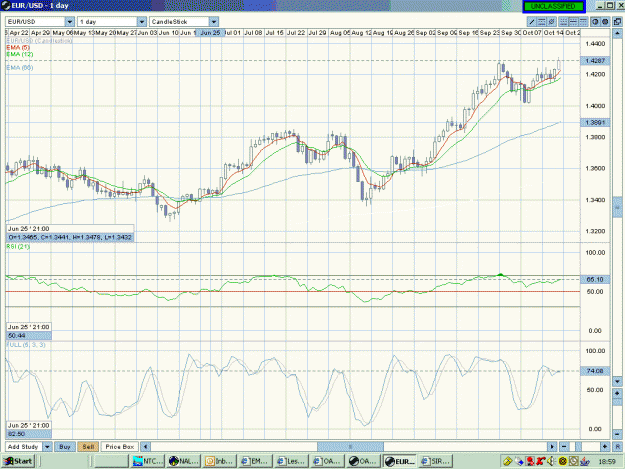The height and width of the screenshot is (469, 625).
Task: Click the volume speaker tray icon
Action: coord(551,461)
